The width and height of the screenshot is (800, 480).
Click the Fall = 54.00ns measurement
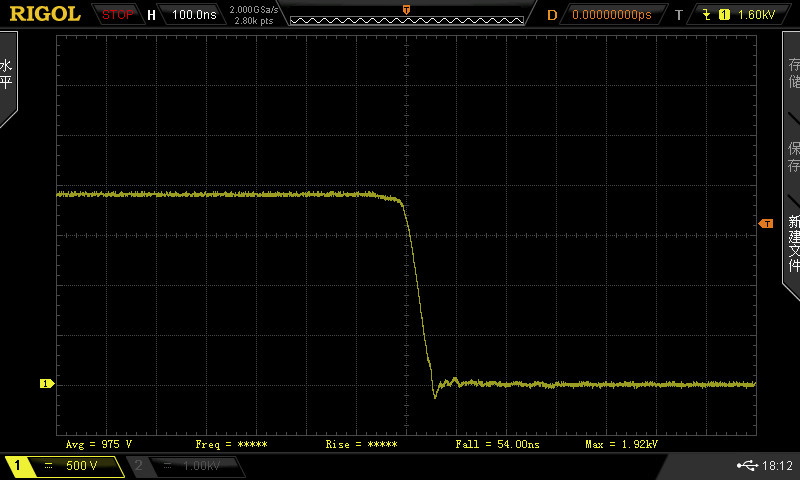point(498,443)
